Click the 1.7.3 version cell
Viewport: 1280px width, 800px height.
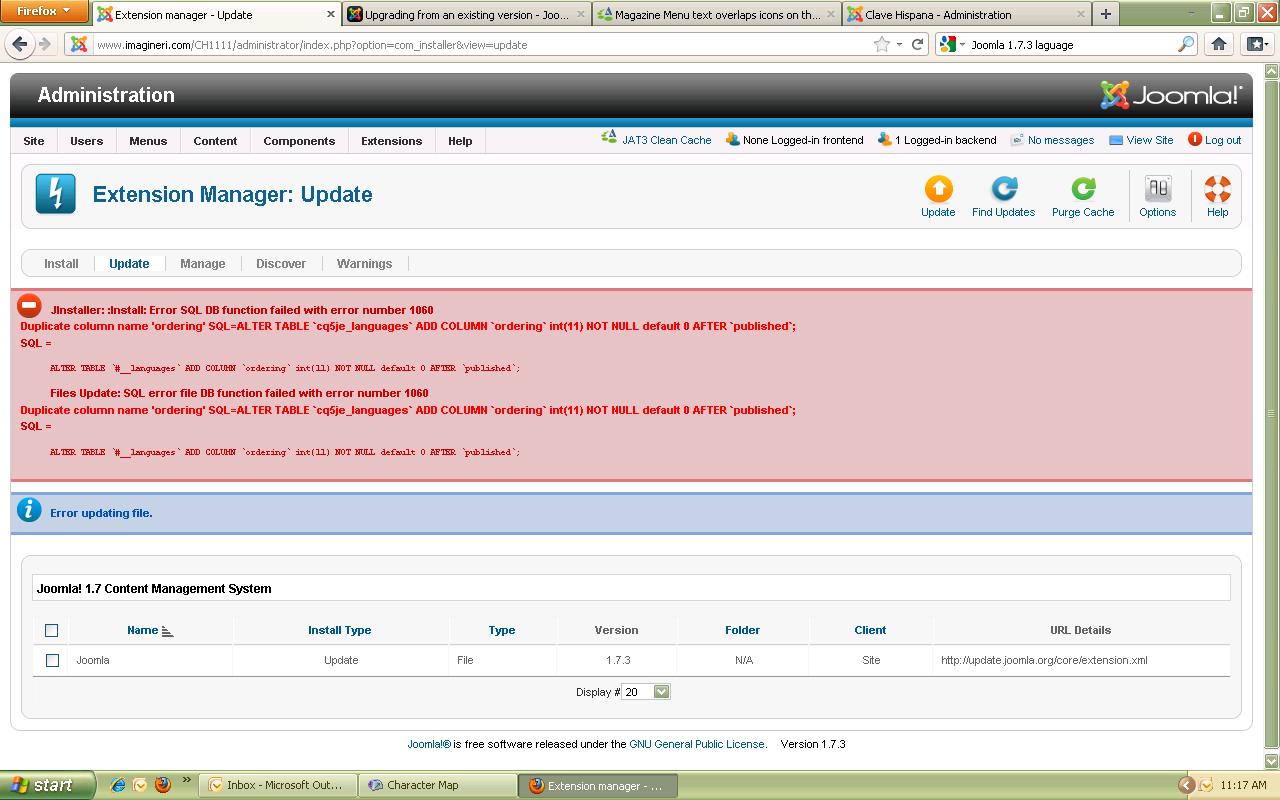click(618, 660)
